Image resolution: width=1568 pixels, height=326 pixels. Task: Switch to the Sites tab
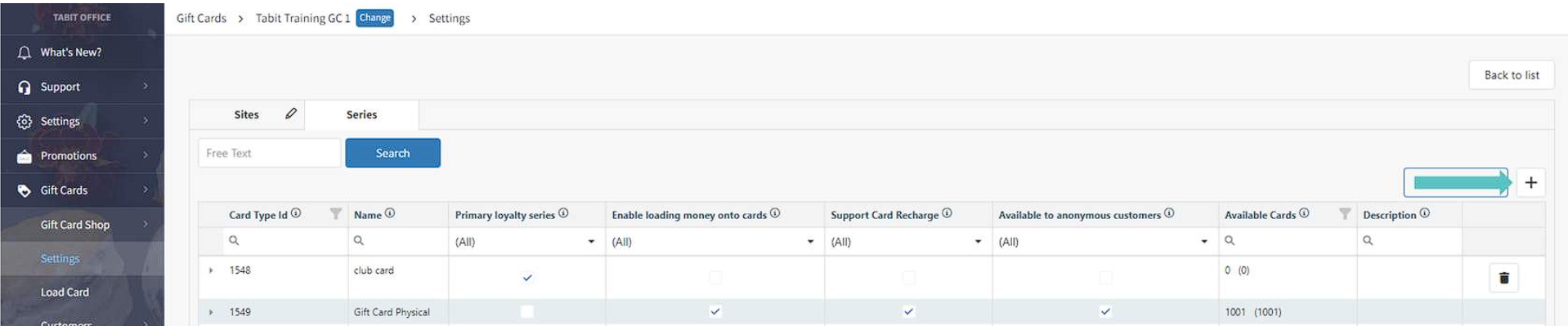point(246,114)
